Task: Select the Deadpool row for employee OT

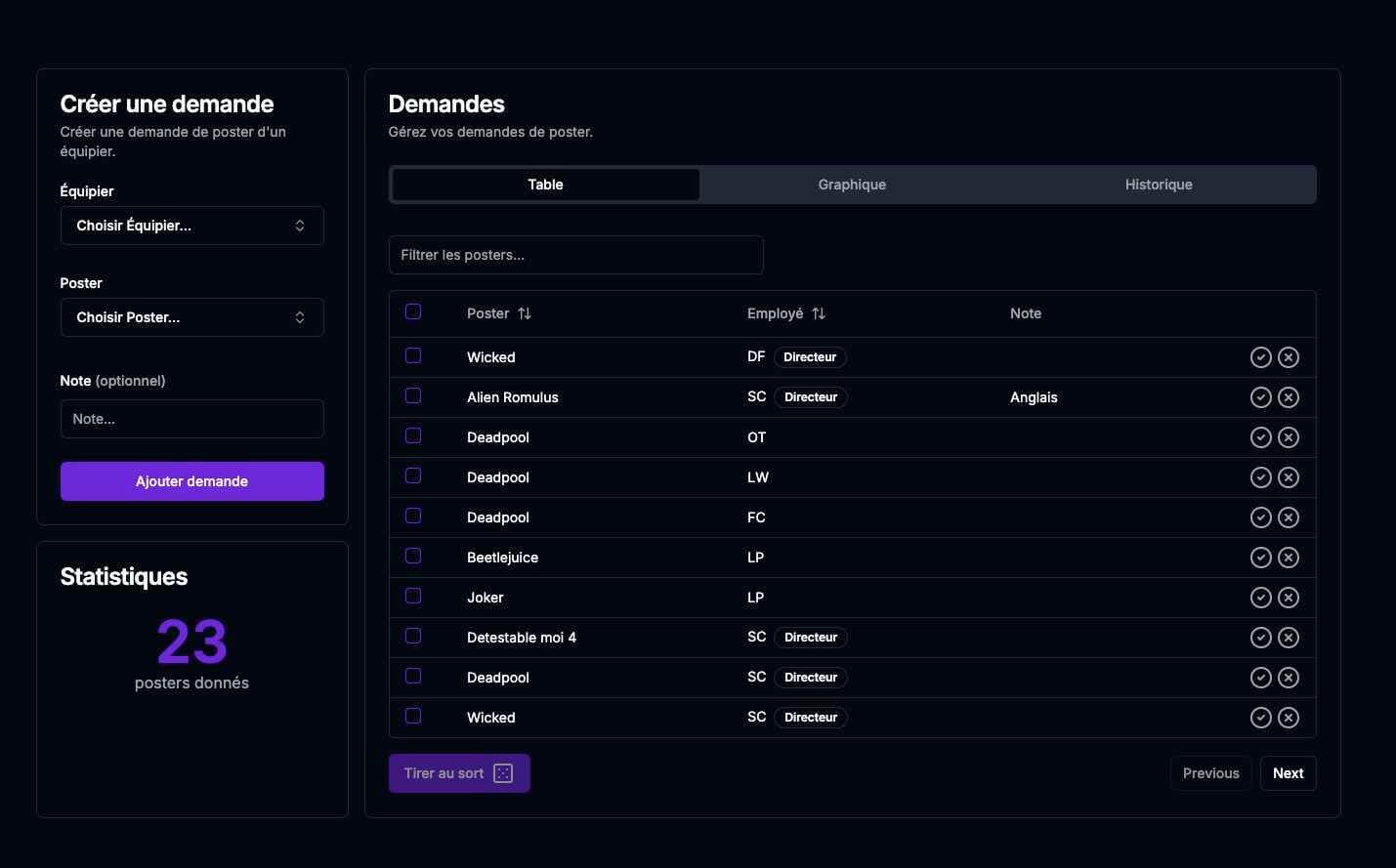Action: tap(413, 435)
